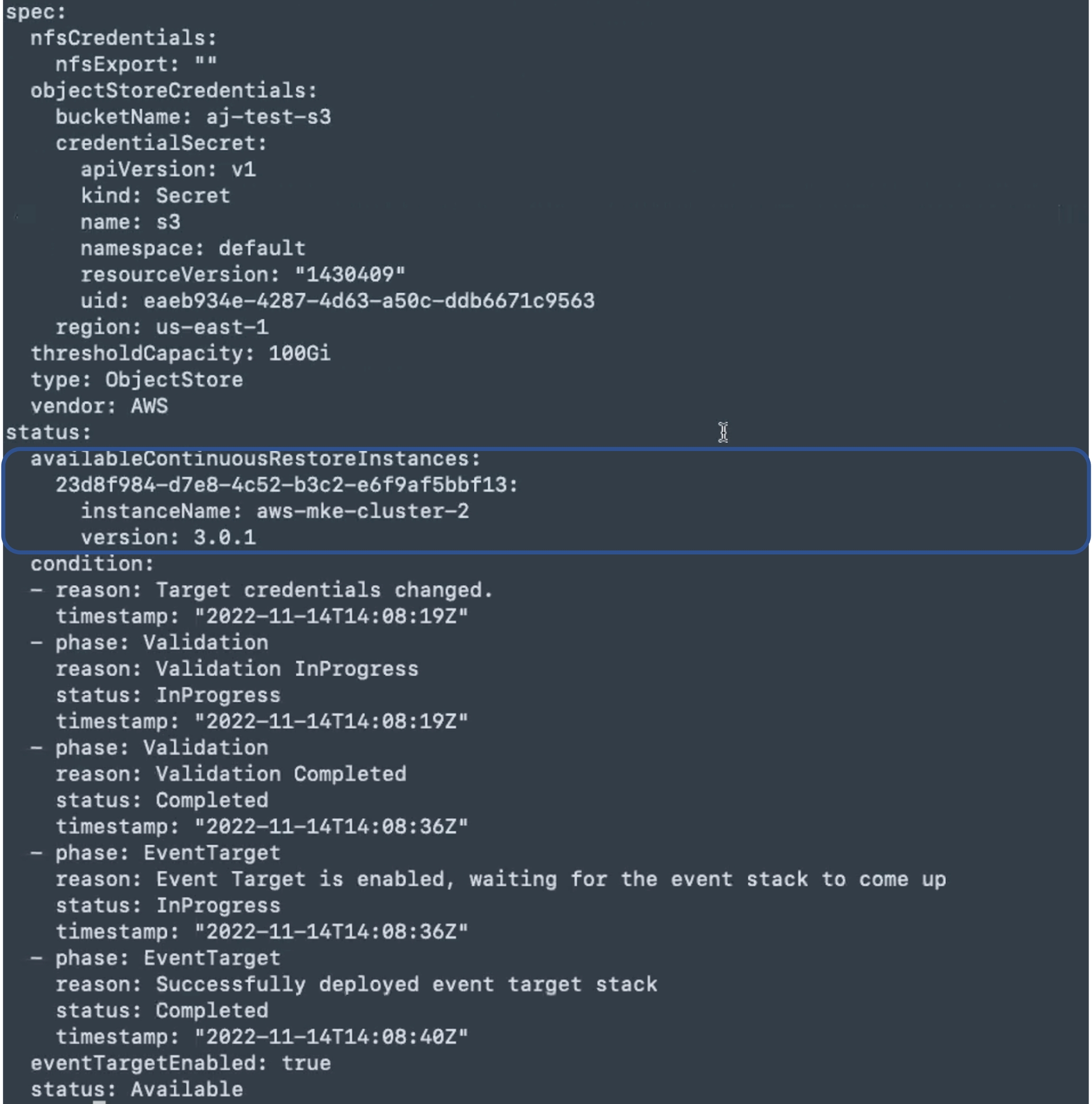The image size is (1092, 1104).
Task: Click the type value ObjectStore
Action: [x=174, y=380]
